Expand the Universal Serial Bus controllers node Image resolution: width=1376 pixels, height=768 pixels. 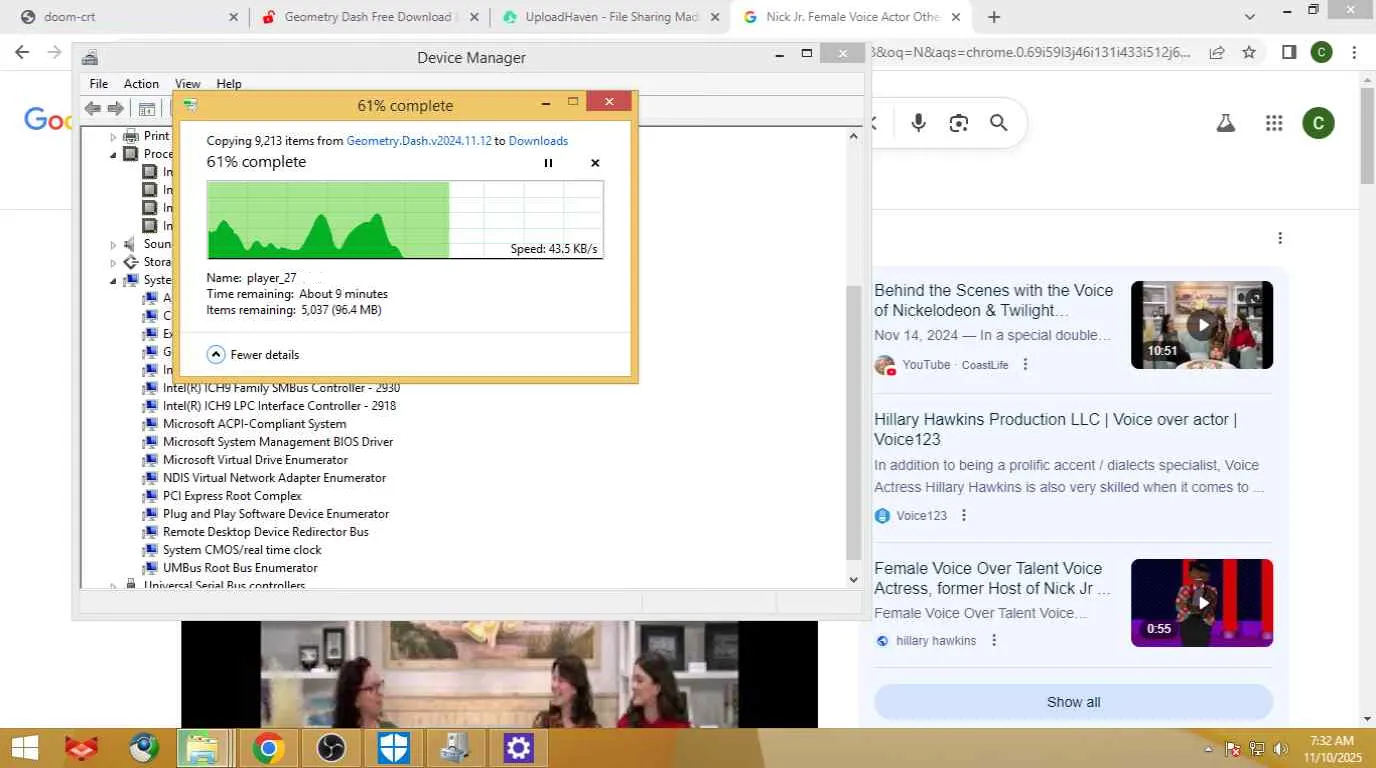pyautogui.click(x=113, y=586)
